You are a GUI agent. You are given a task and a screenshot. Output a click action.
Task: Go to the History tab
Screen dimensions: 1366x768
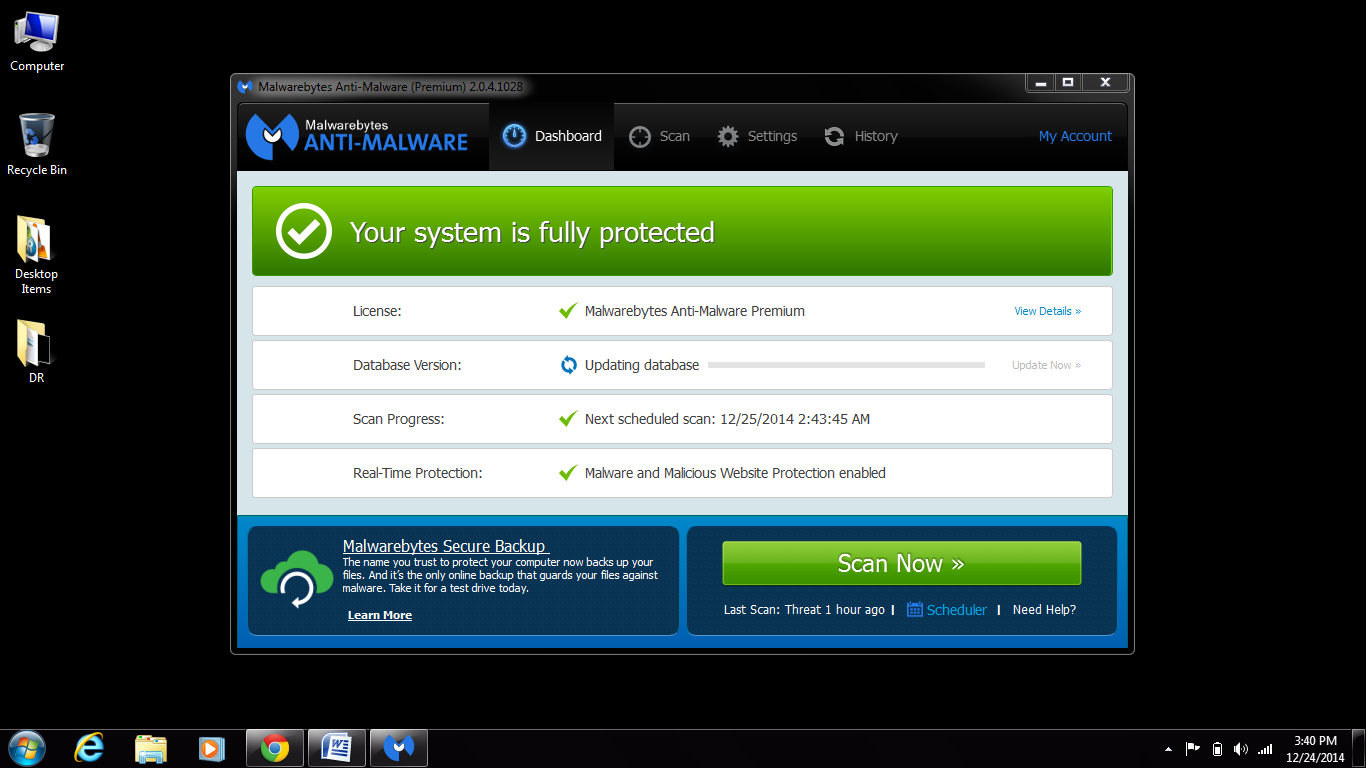tap(860, 136)
